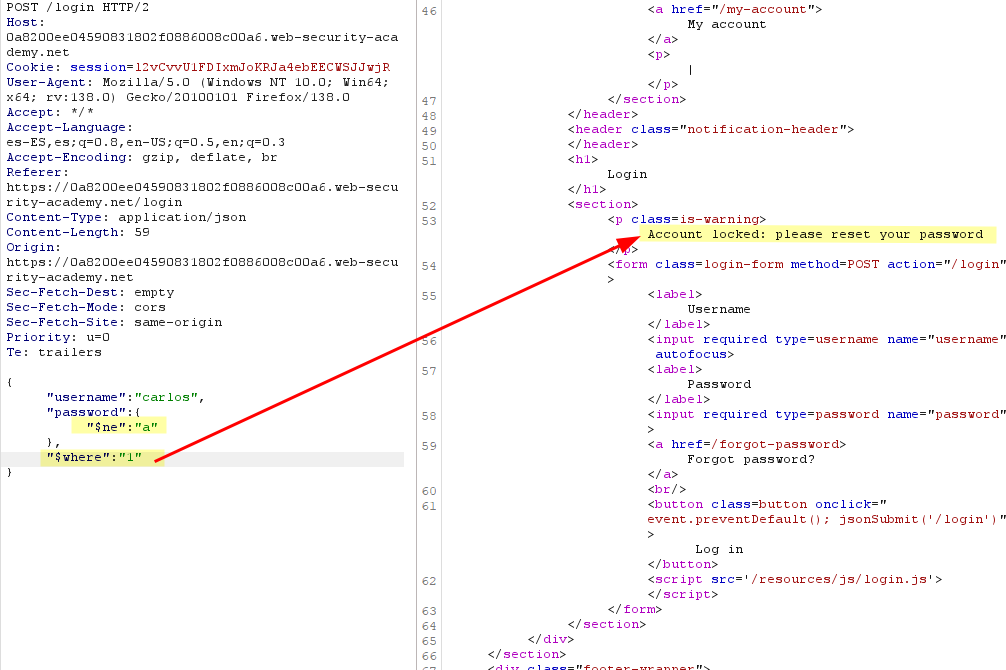
Task: Click the href=/forgot-password anchor tag
Action: pos(747,444)
